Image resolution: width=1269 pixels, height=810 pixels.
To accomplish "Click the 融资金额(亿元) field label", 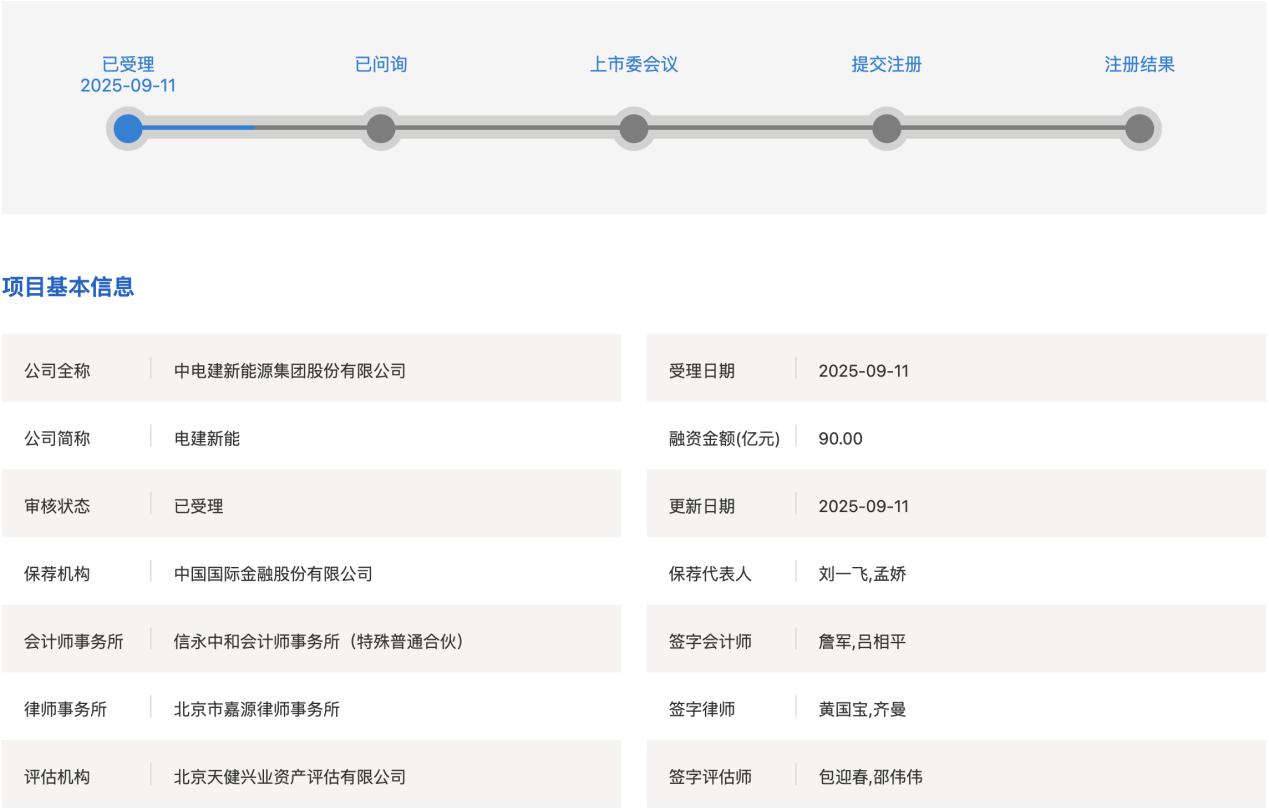I will (725, 438).
